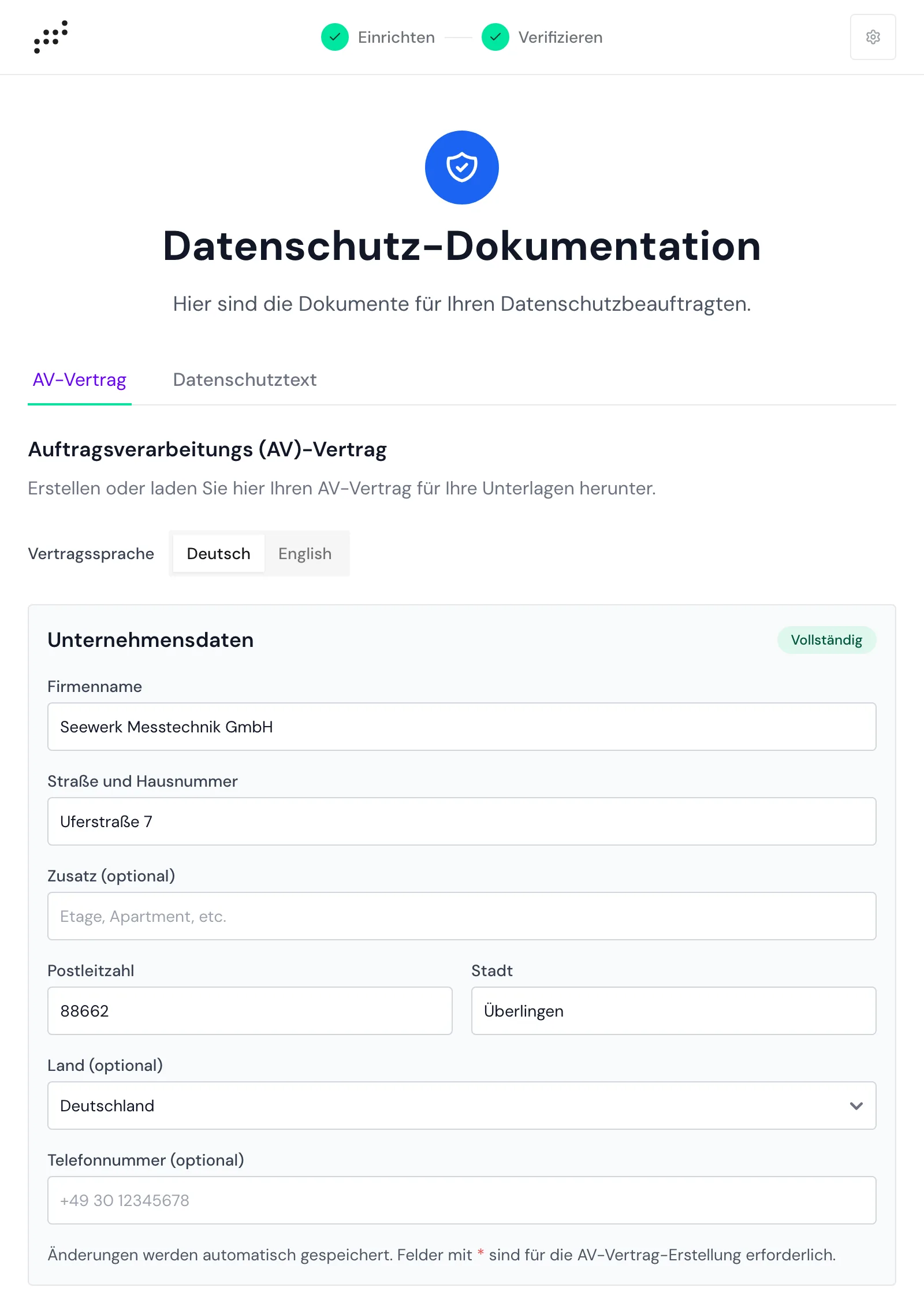Click the Unternehmensdaten section title
The height and width of the screenshot is (1310, 924).
[151, 640]
